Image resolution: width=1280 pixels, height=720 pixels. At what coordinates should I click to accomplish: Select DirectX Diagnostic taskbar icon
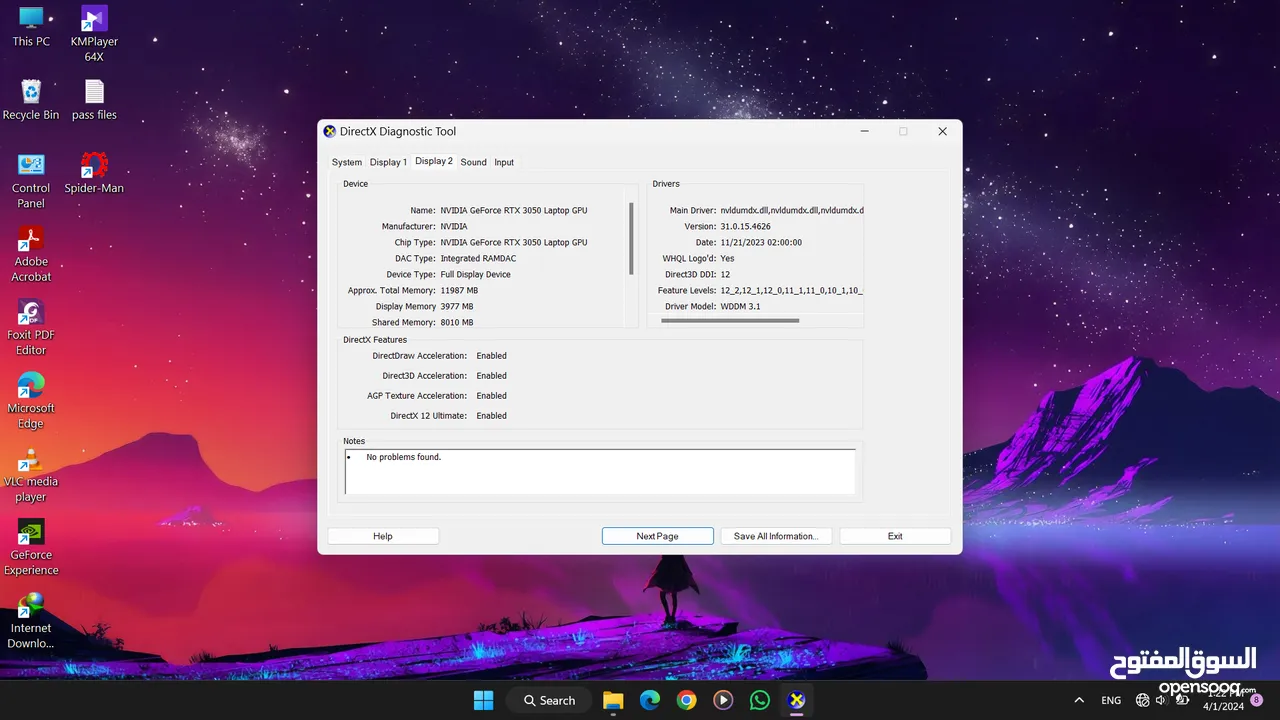[x=797, y=700]
